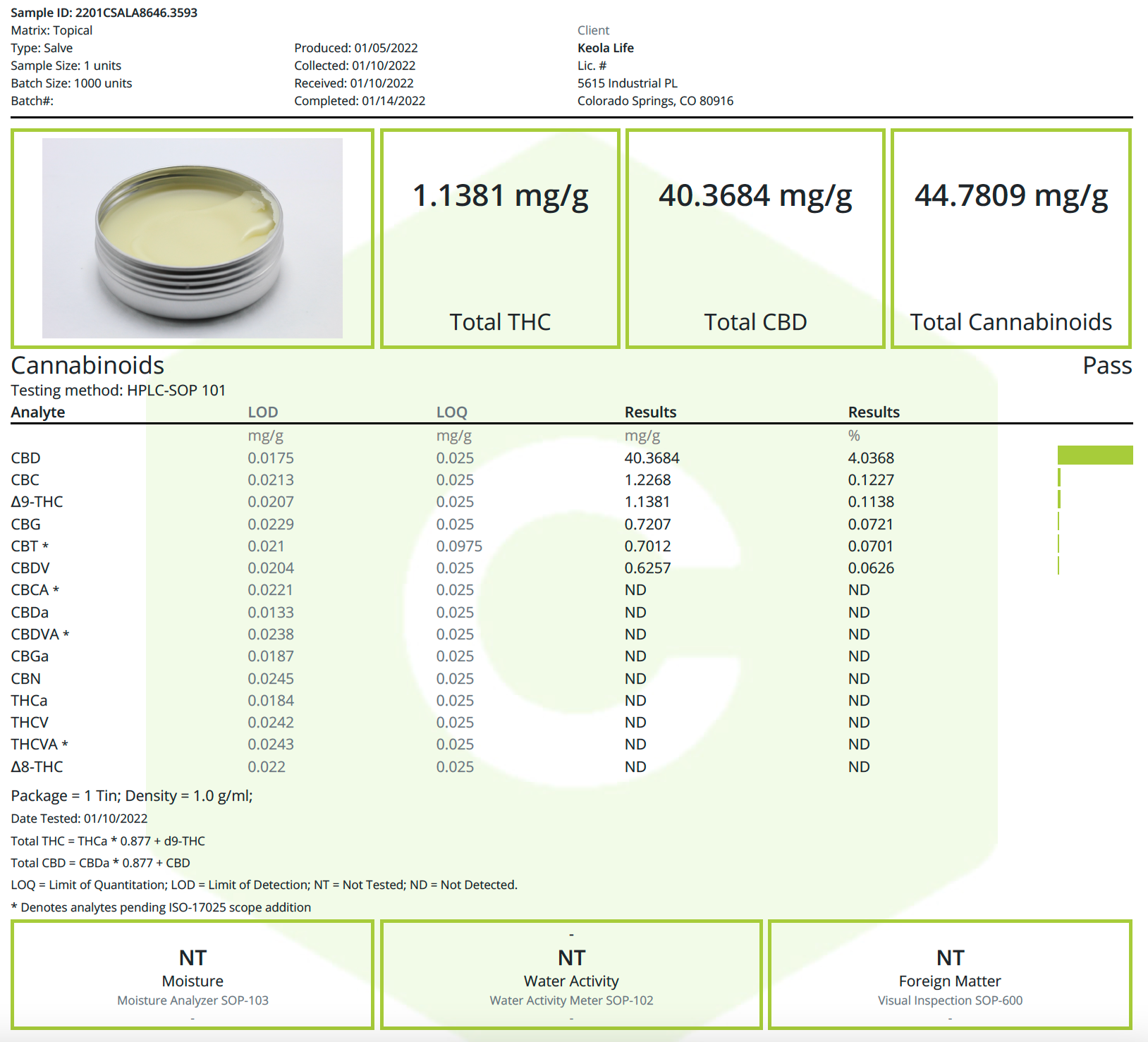Click Visual Inspection SOP-600 text

click(x=950, y=1000)
